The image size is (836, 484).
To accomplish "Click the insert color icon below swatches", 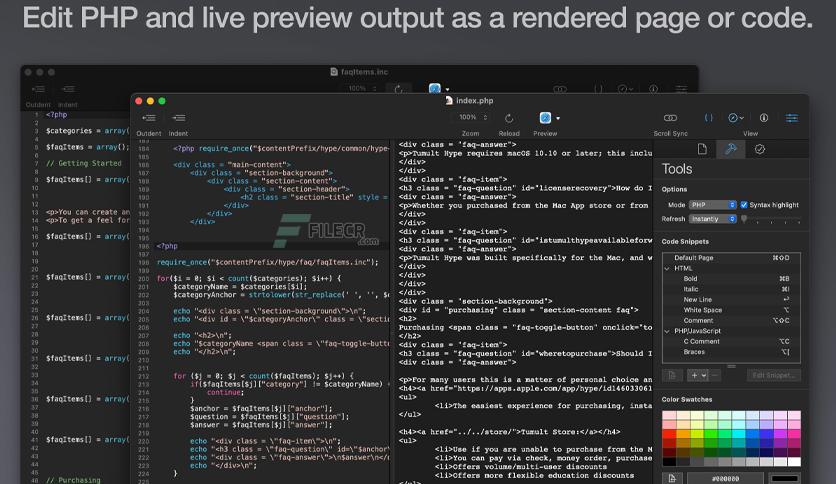I will click(x=672, y=479).
